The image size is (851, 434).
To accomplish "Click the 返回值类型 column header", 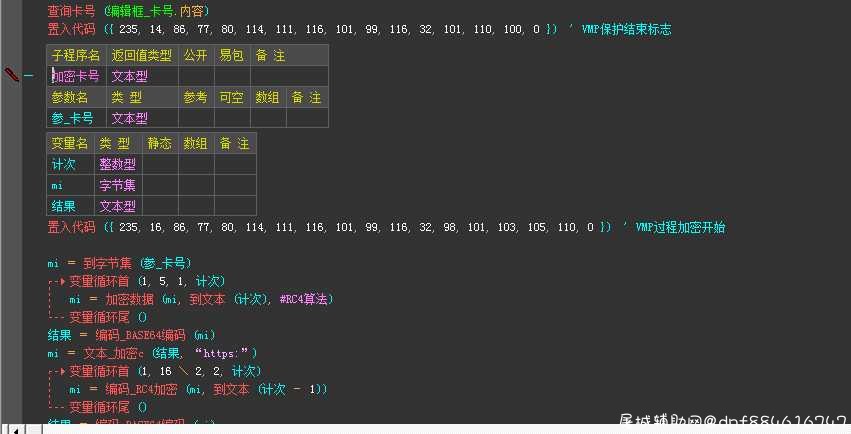I will (x=142, y=55).
